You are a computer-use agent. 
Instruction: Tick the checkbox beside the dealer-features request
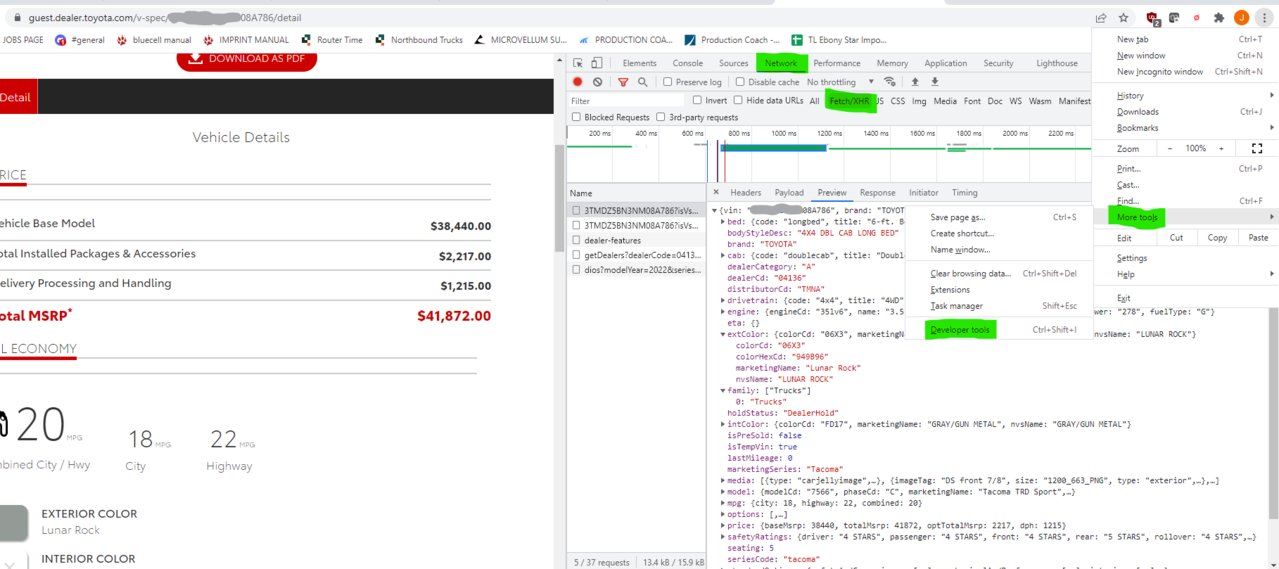point(576,240)
